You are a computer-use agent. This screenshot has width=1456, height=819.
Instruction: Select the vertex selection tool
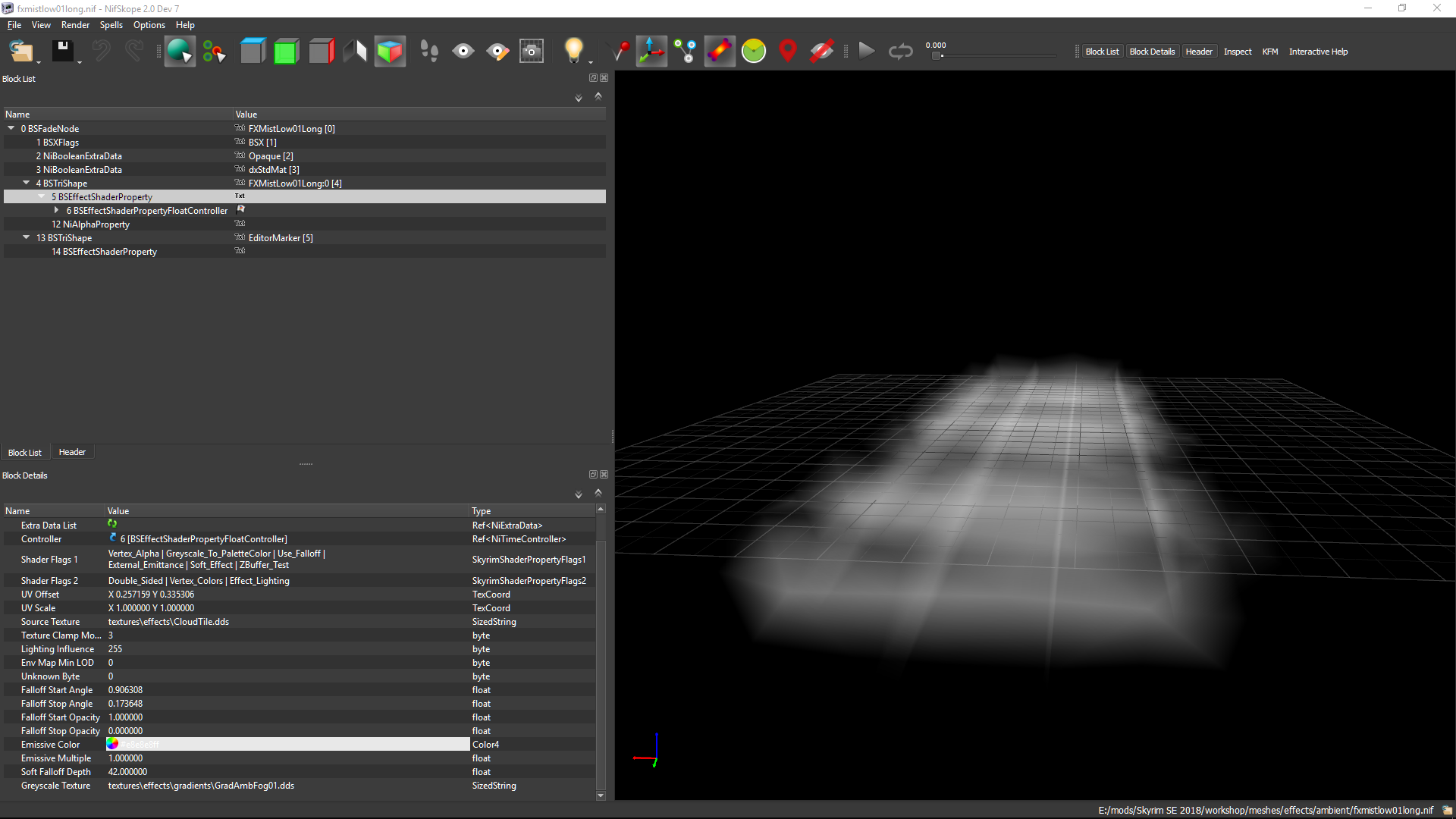[x=215, y=52]
